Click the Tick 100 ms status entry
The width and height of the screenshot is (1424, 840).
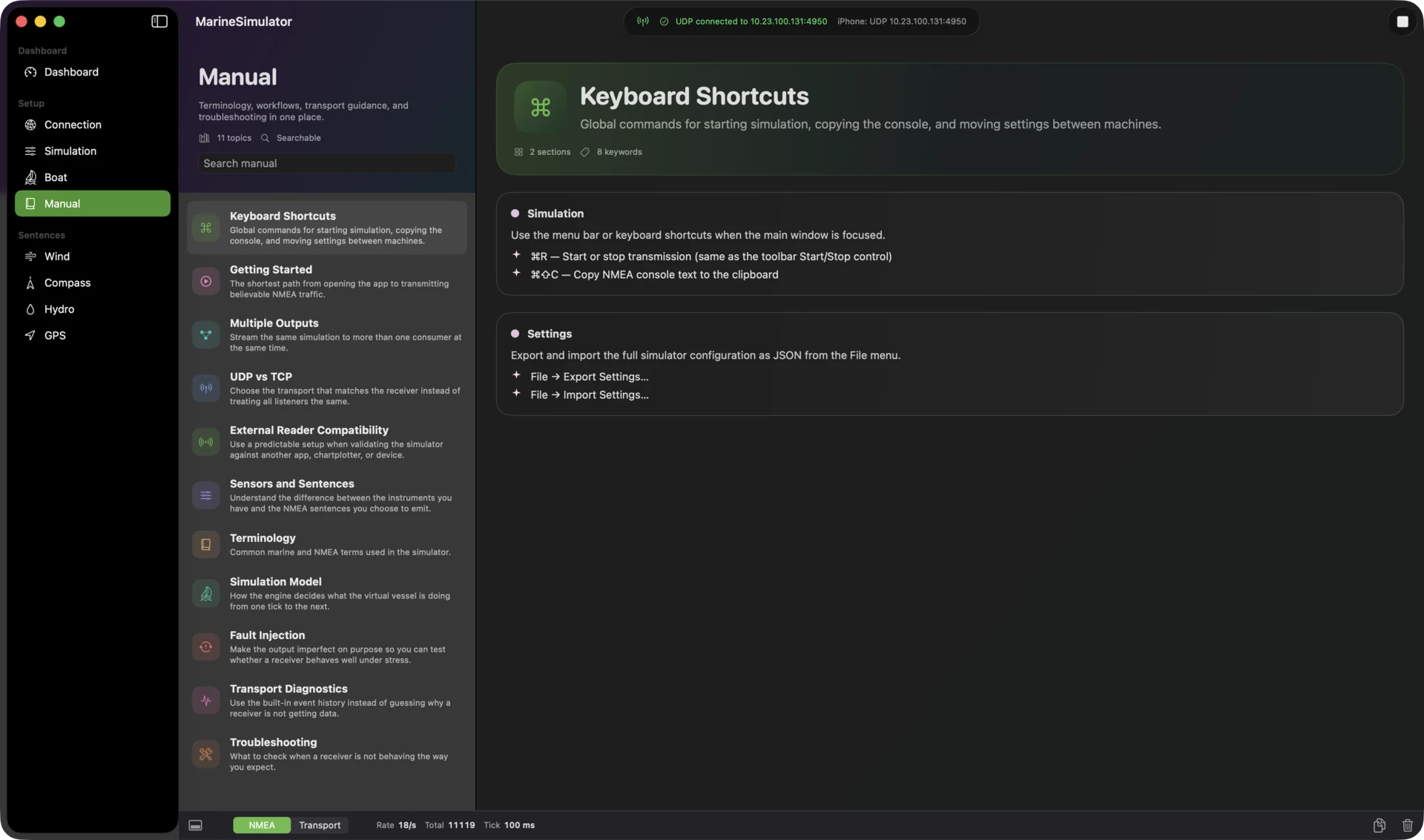pyautogui.click(x=509, y=825)
